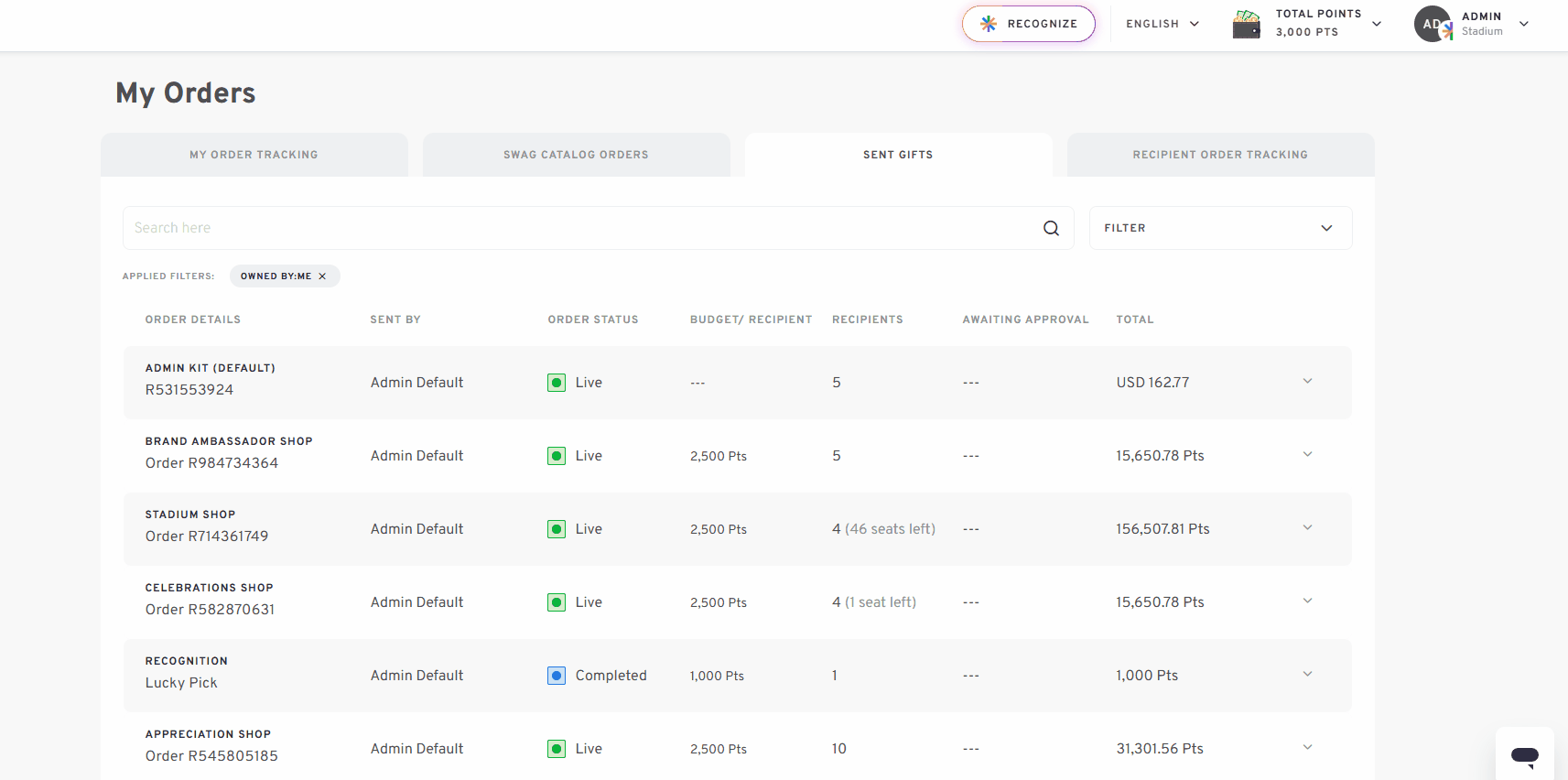Expand the Admin Kit (Default) order row

tap(1307, 381)
